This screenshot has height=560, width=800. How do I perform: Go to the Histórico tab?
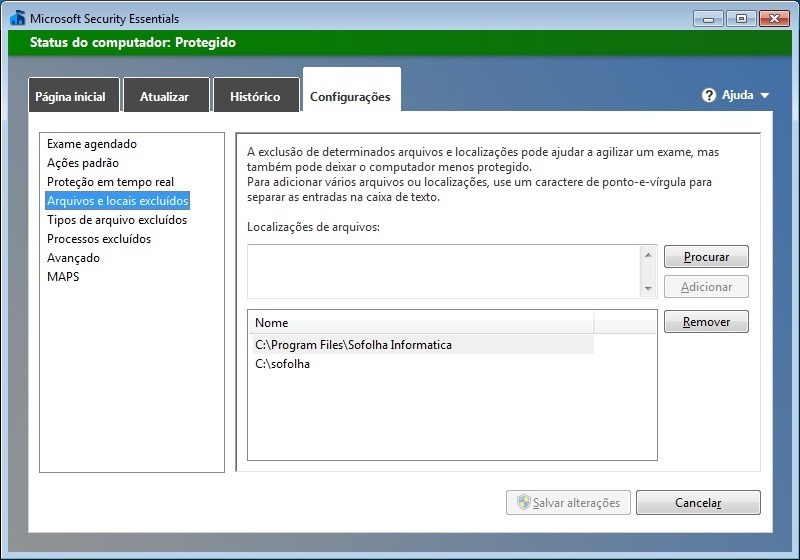256,95
